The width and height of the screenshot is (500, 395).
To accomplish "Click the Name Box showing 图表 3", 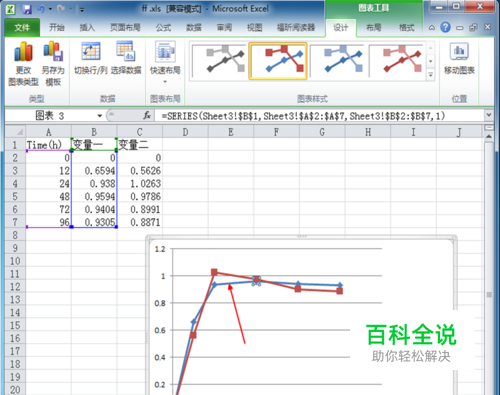I will (x=50, y=116).
